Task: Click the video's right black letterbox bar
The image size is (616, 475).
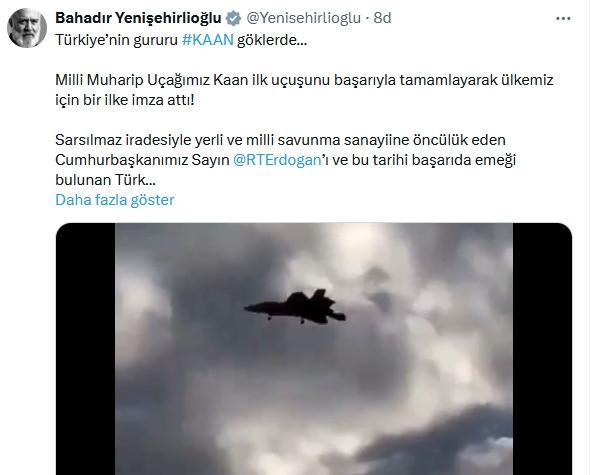Action: tap(542, 349)
